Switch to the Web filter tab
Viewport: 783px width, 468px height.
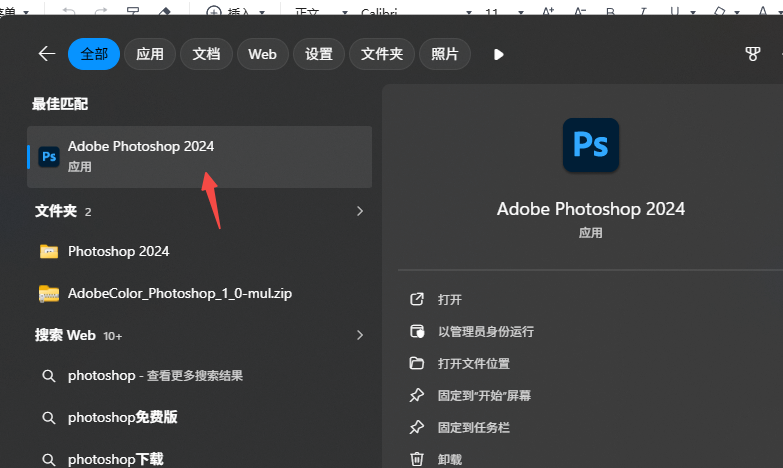coord(263,54)
